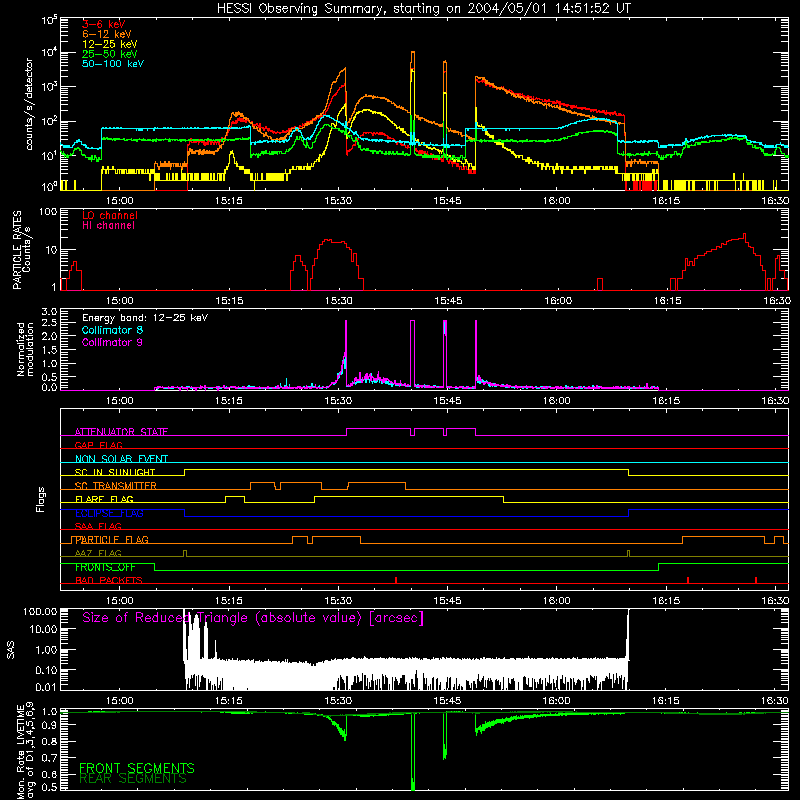Click the LO channel legend label
The width and height of the screenshot is (800, 800).
(110, 215)
